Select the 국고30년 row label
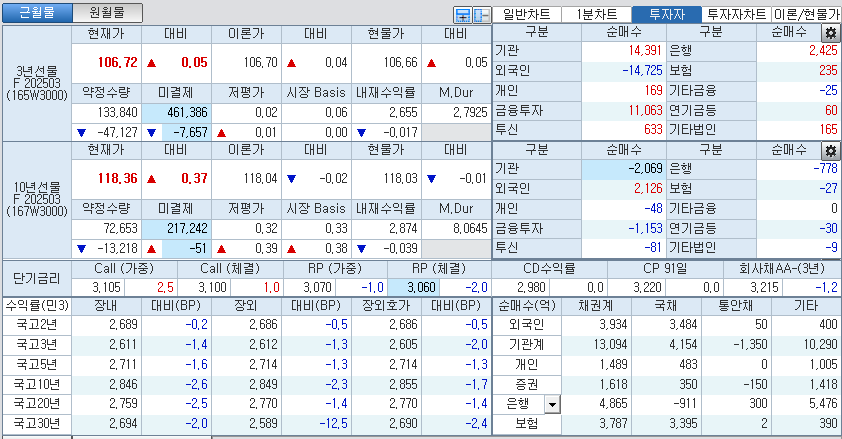 pyautogui.click(x=37, y=423)
